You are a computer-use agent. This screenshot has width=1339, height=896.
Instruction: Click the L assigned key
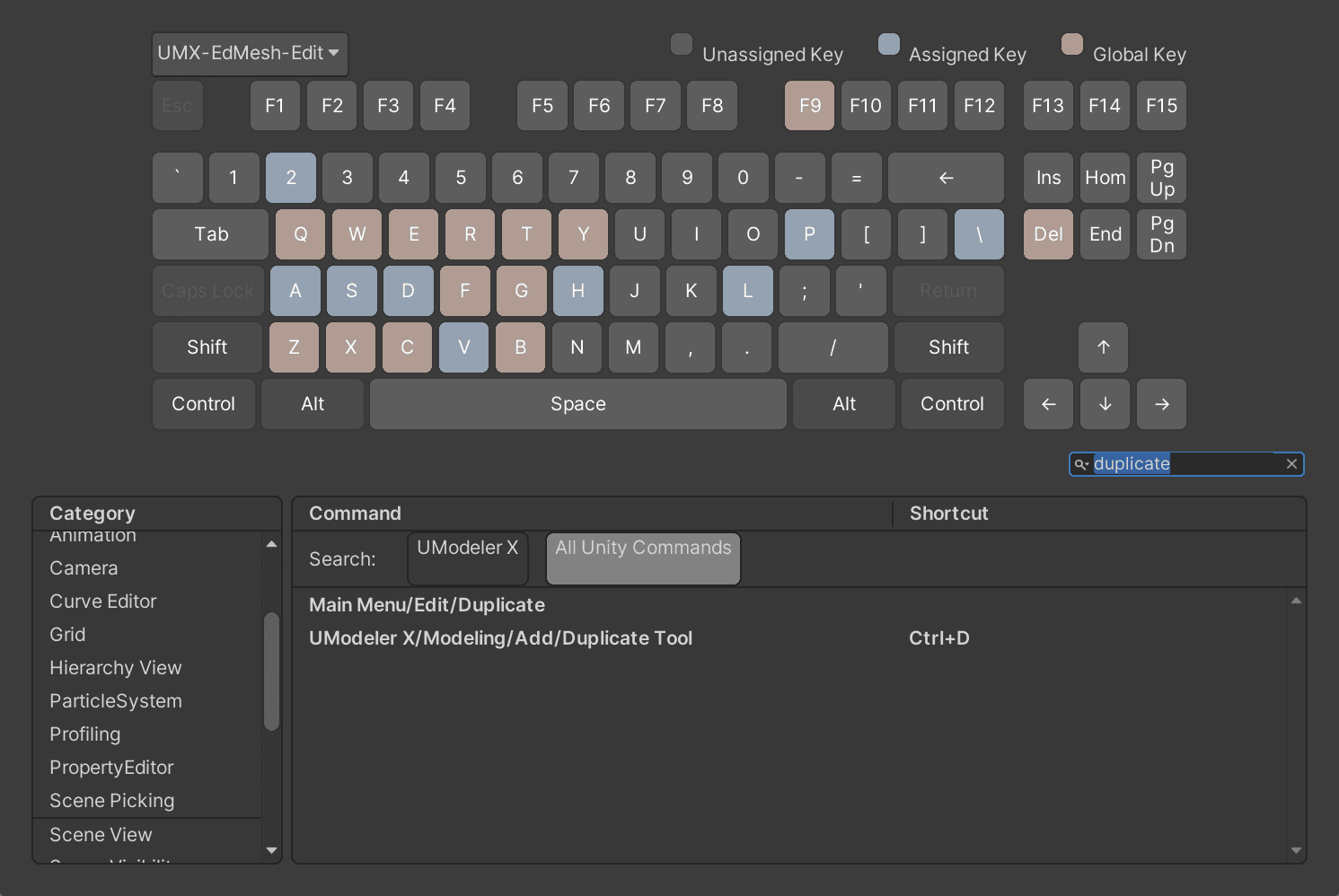tap(747, 291)
